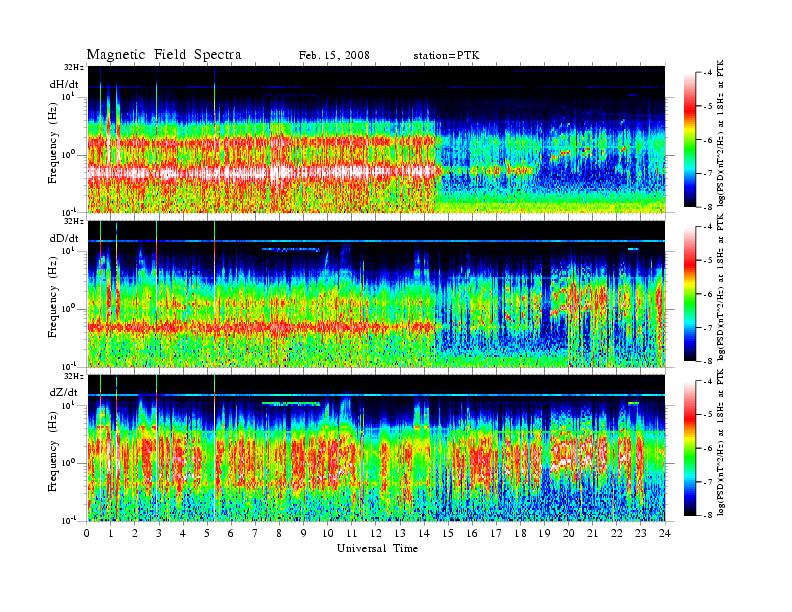Click the vertical PSD label of the dH/dt color bar
This screenshot has width=792, height=612.
click(721, 133)
